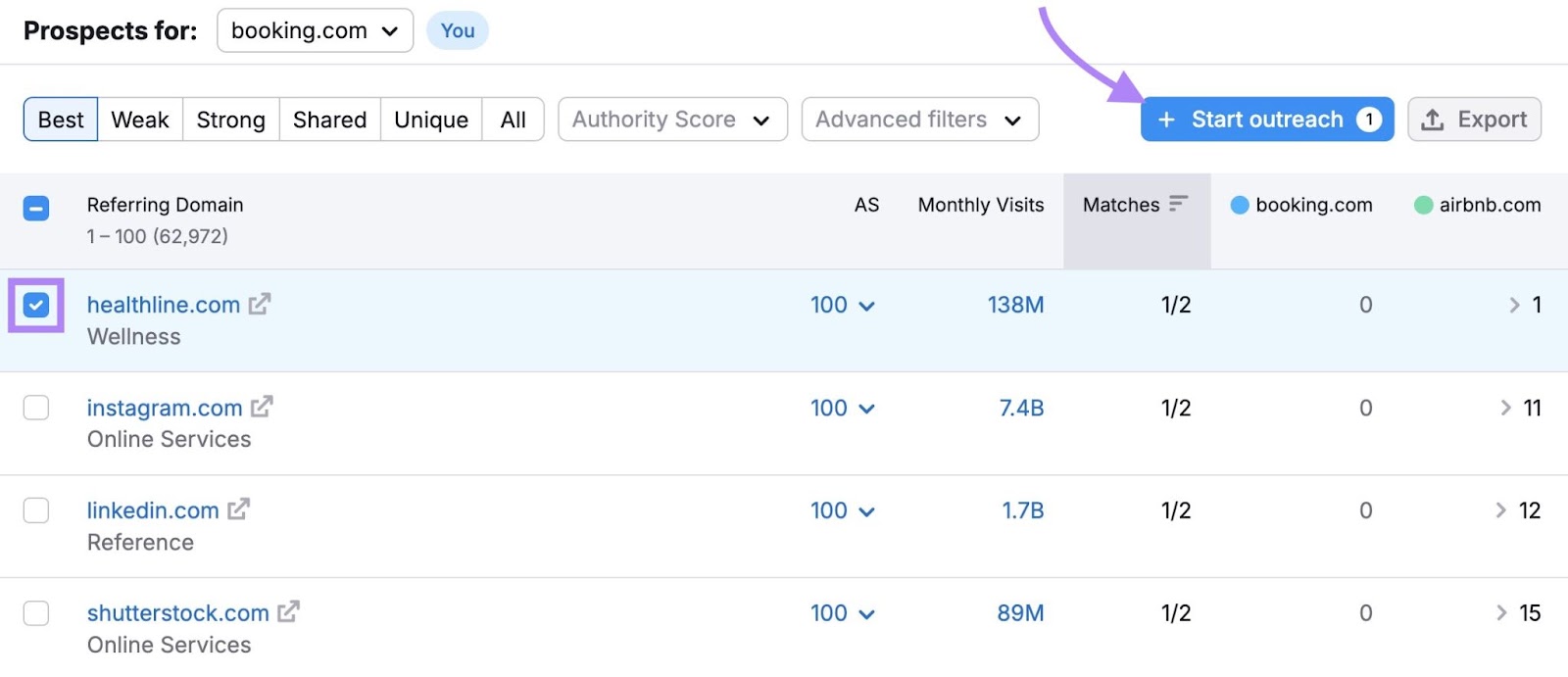Toggle the select-all header checkbox
1568x677 pixels.
36,208
